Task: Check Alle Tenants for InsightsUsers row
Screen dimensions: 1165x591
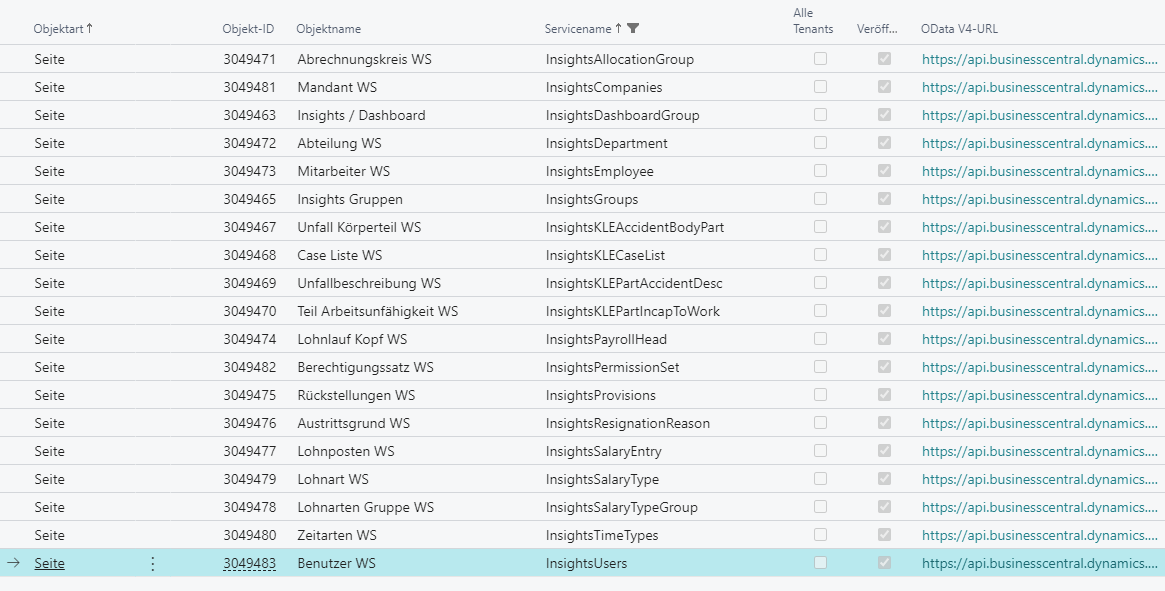Action: coord(820,563)
